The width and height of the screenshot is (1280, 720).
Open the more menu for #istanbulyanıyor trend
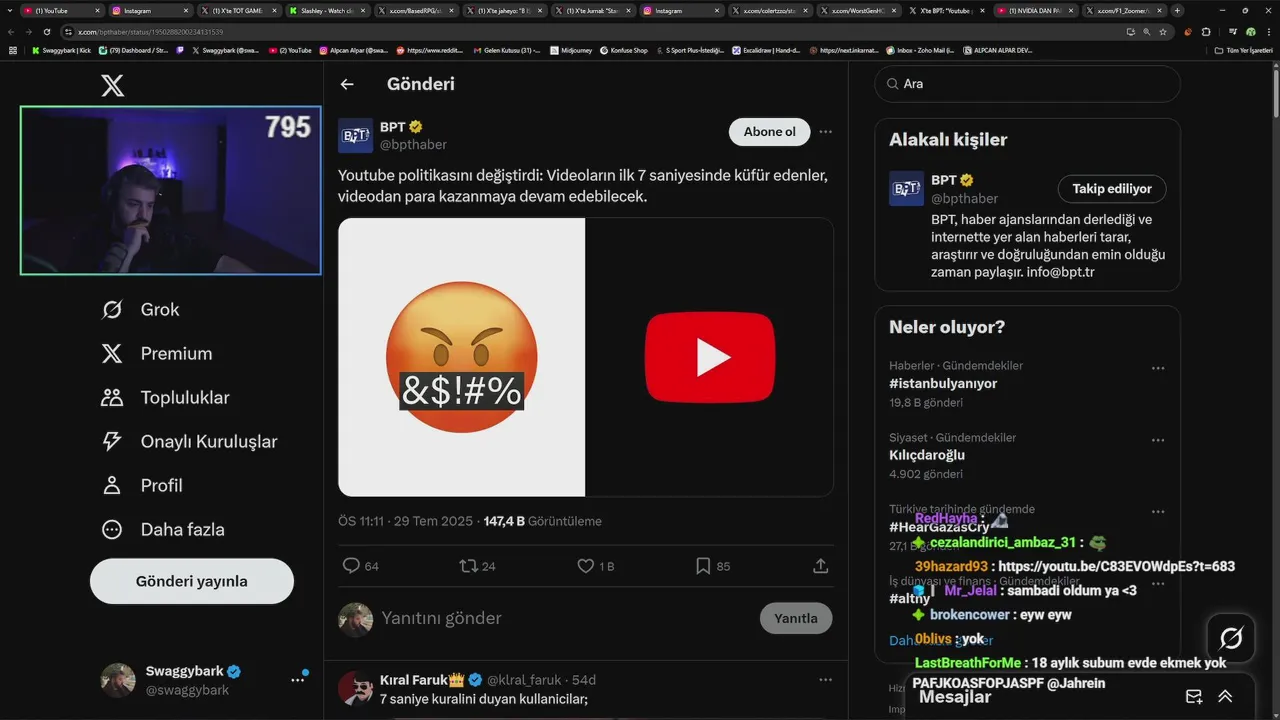(1158, 368)
